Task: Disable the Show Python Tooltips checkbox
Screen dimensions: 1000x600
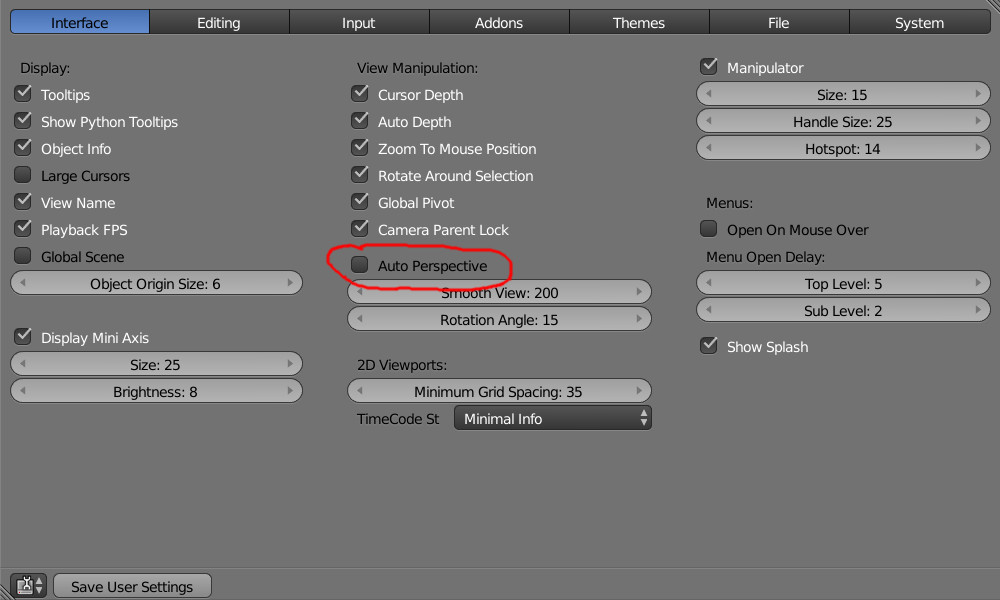Action: (x=23, y=121)
